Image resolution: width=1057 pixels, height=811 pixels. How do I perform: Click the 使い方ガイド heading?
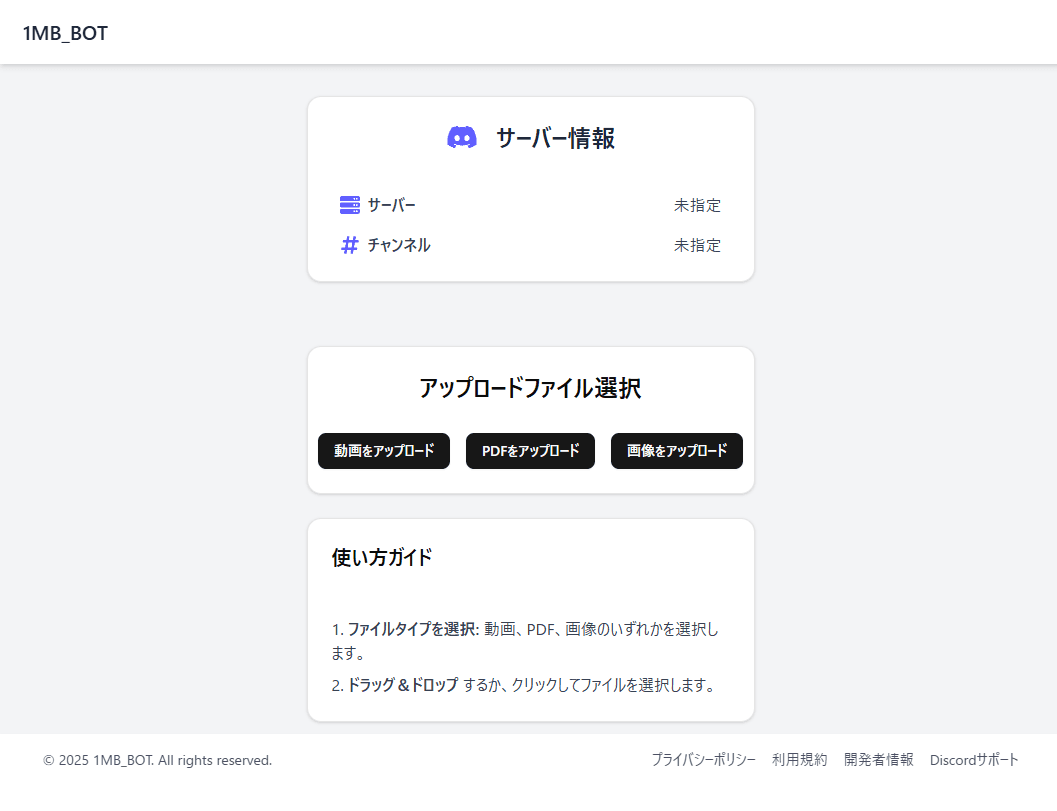tap(380, 558)
